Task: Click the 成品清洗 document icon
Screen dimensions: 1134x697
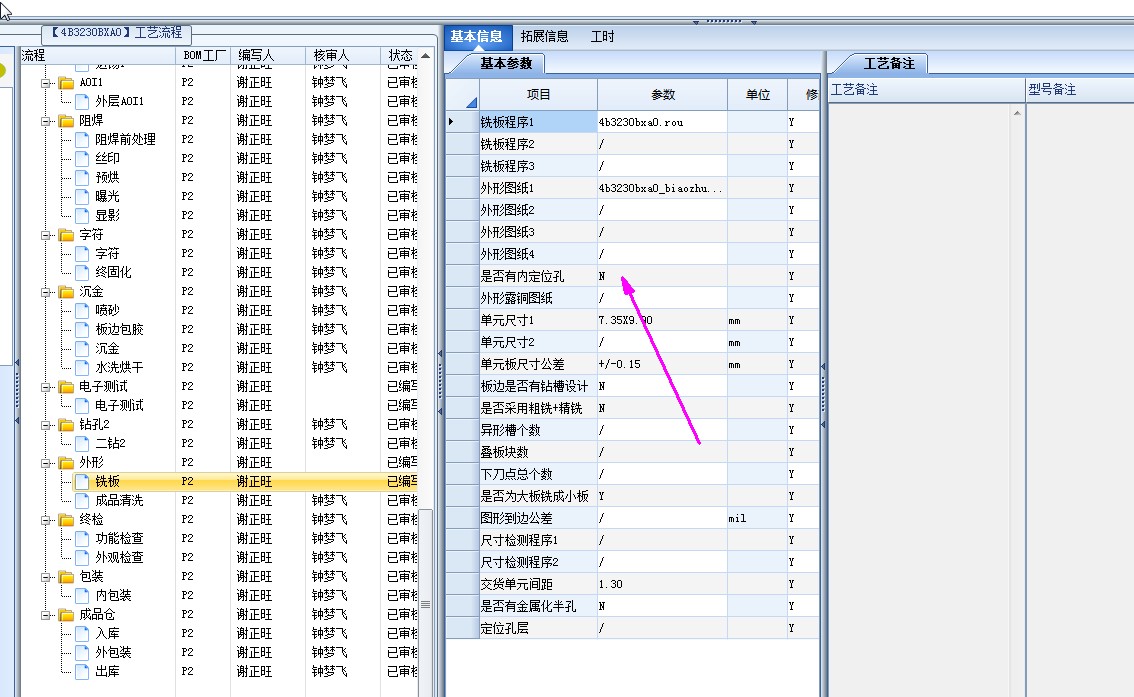Action: coord(82,500)
